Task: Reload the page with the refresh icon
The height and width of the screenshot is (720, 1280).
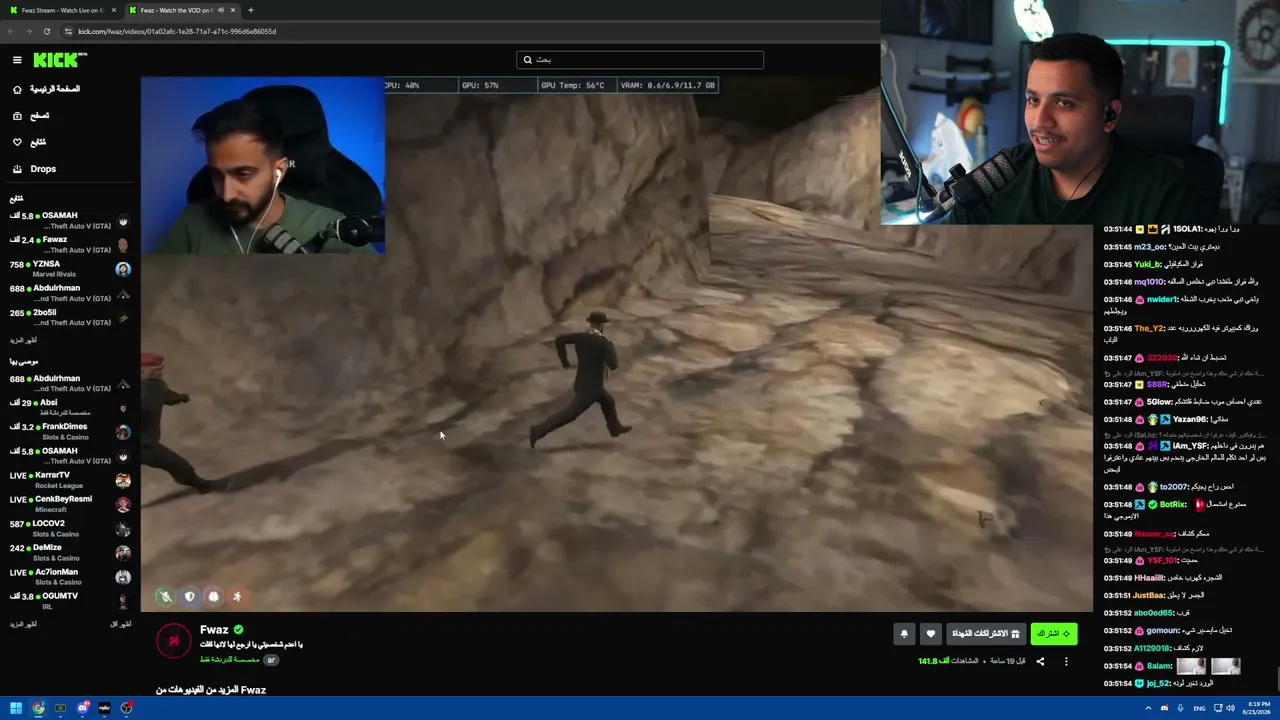Action: tap(46, 31)
